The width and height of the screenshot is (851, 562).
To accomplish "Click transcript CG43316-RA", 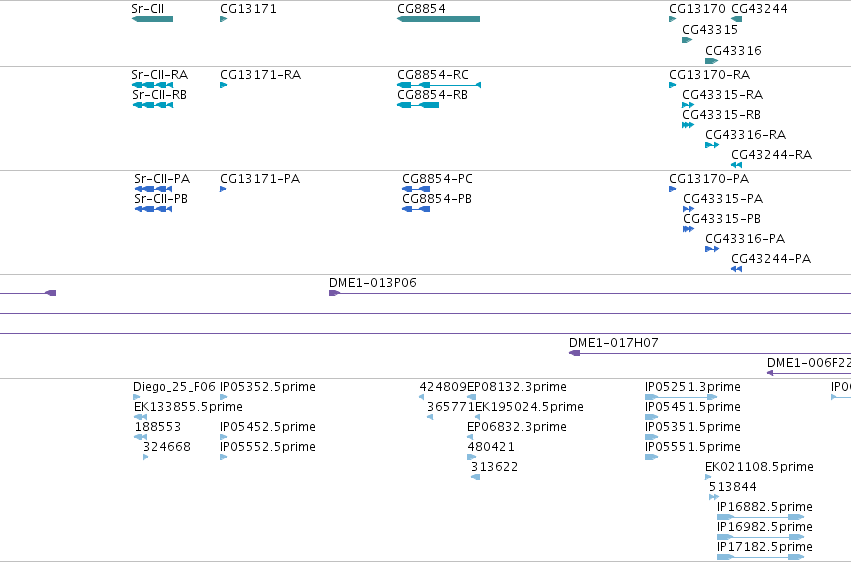I will pos(712,145).
